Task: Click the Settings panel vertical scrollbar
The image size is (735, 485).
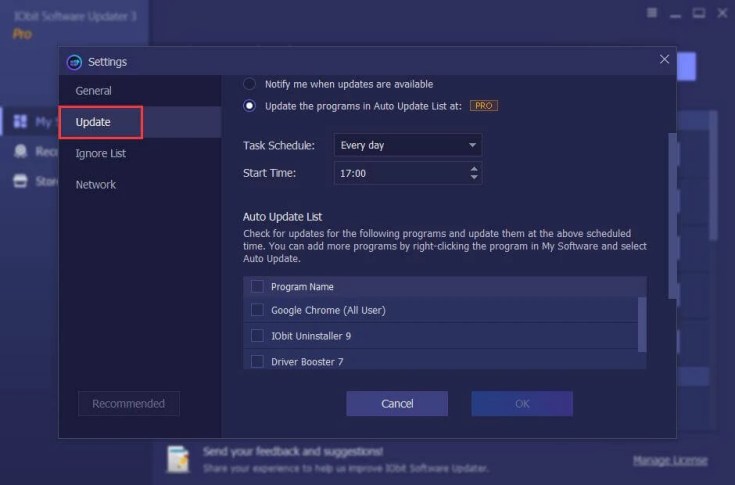Action: click(x=673, y=216)
